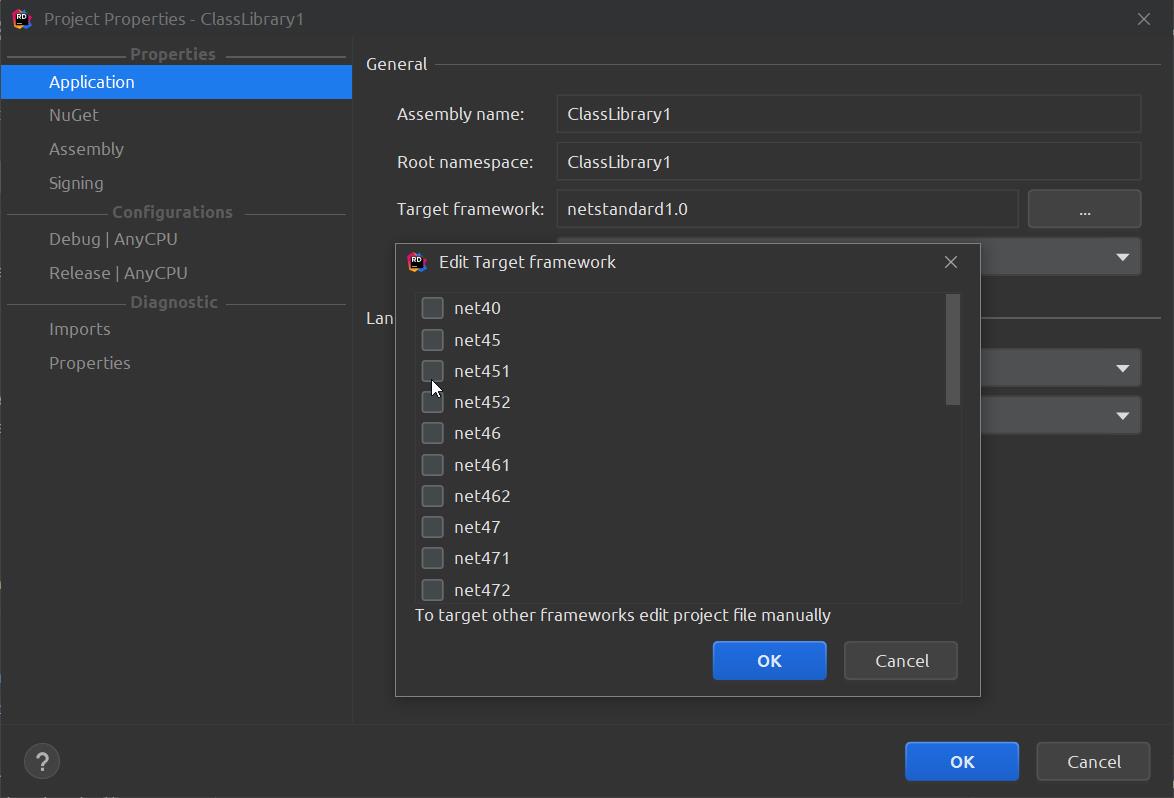
Task: Select Debug | AnyCPU configuration
Action: click(x=113, y=239)
